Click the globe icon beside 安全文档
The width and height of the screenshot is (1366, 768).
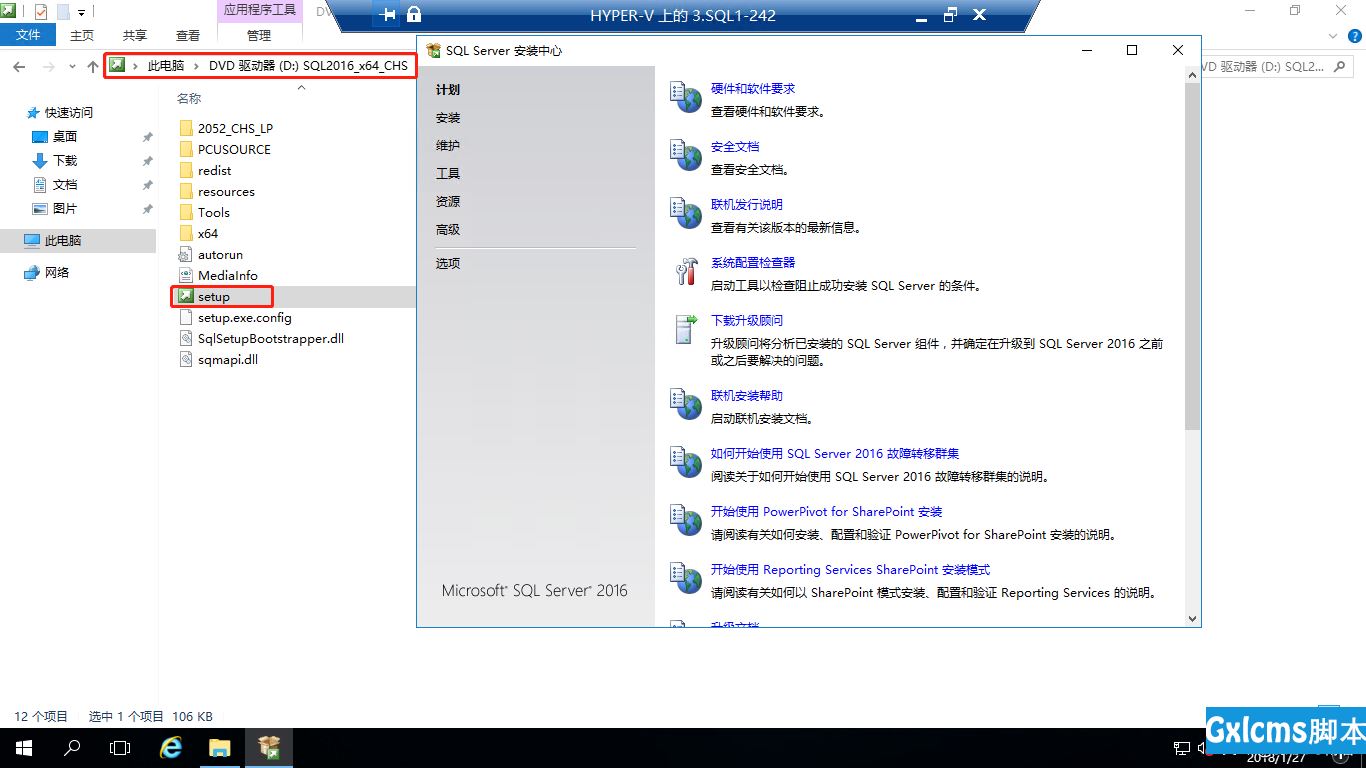[685, 155]
